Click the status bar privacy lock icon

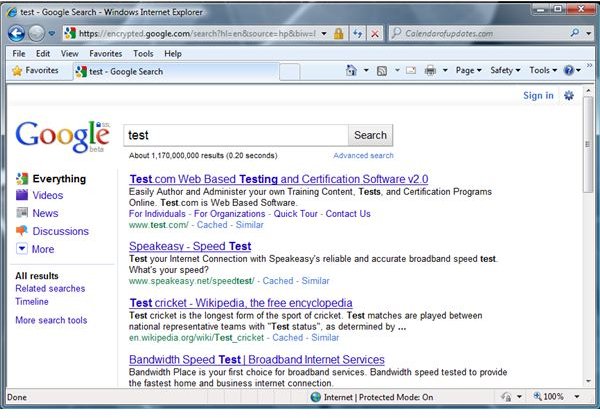(506, 397)
